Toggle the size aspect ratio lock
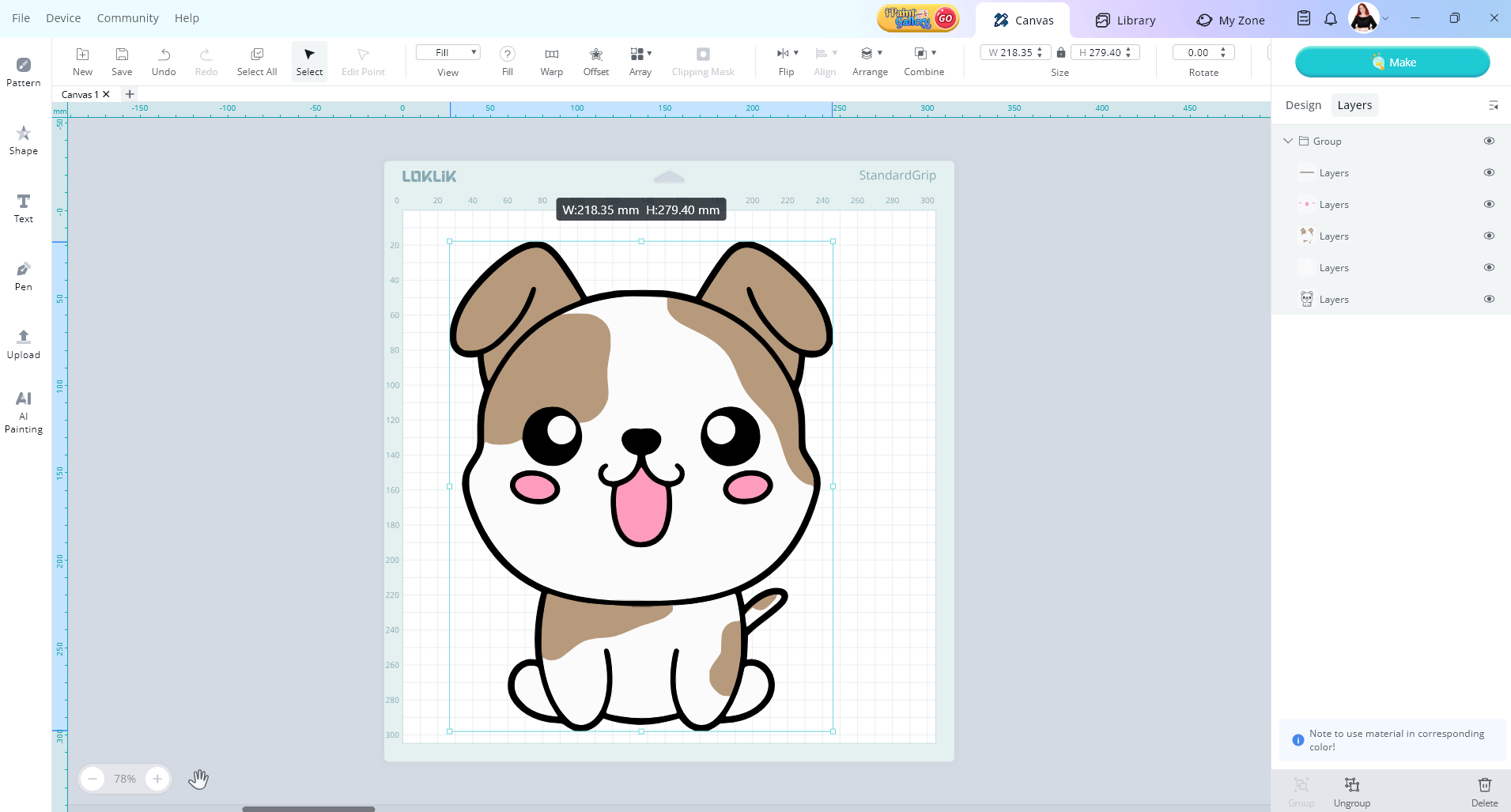 pos(1061,53)
